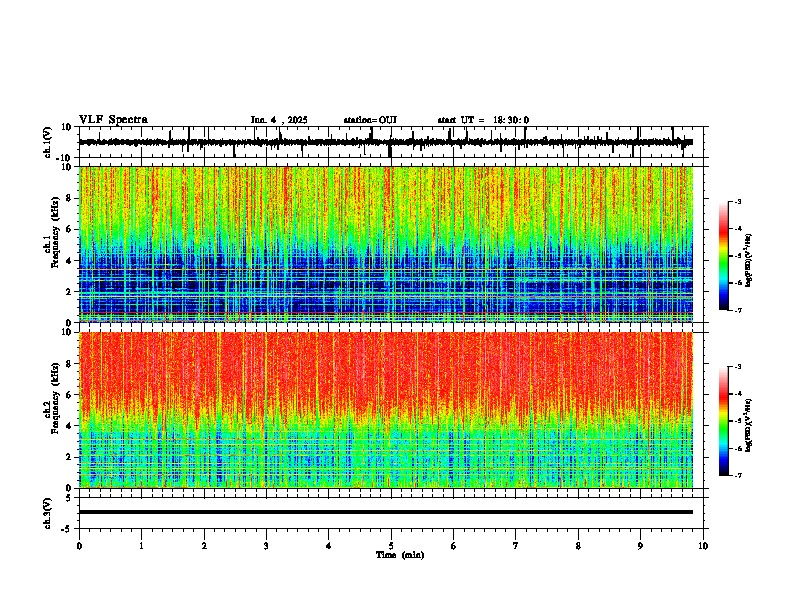Click the "ch.1(V)" waveform axis label

(x=48, y=142)
